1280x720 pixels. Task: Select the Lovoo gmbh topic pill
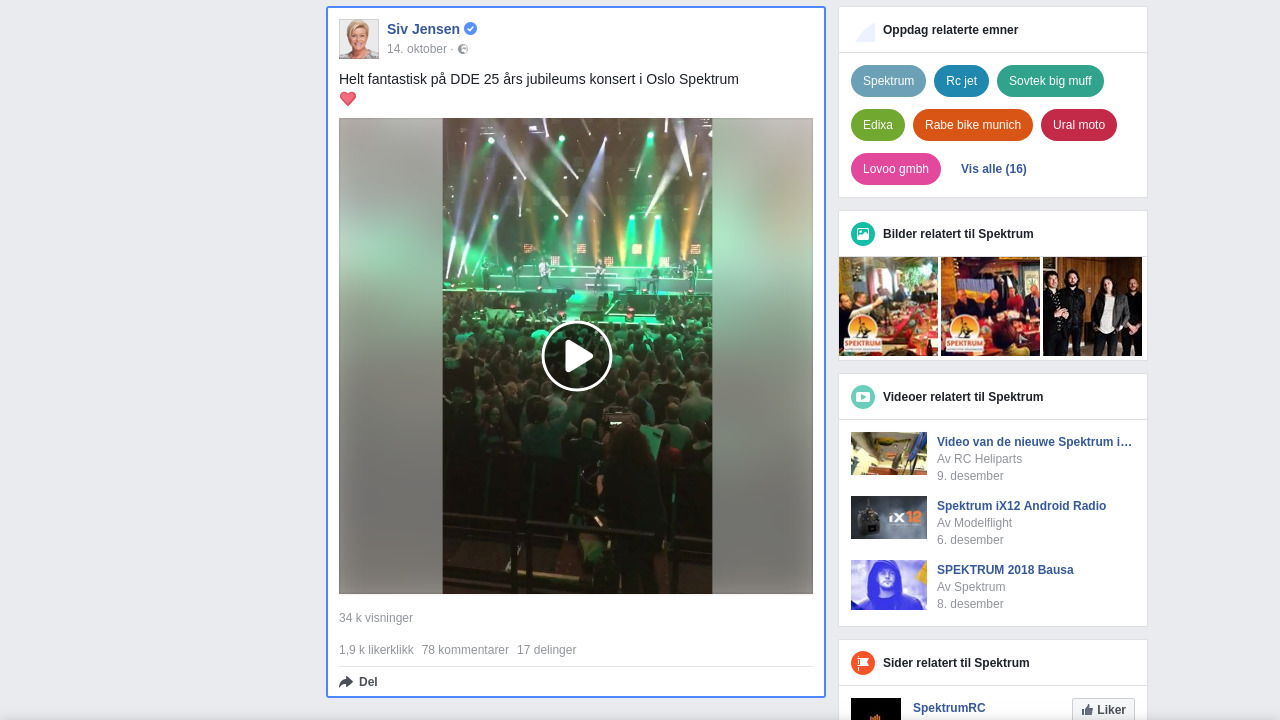coord(896,169)
